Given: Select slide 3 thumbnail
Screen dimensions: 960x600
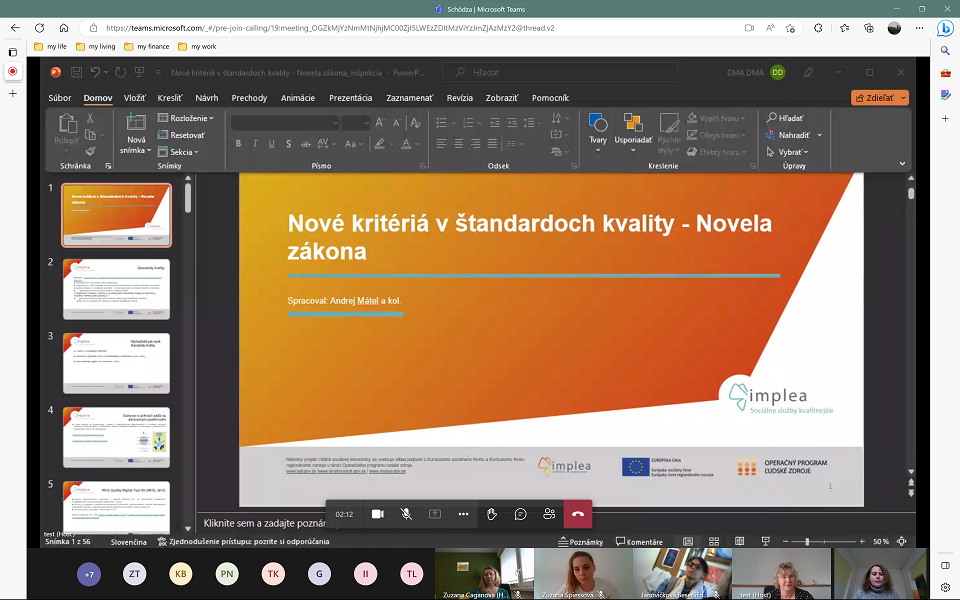Looking at the screenshot, I should 116,363.
